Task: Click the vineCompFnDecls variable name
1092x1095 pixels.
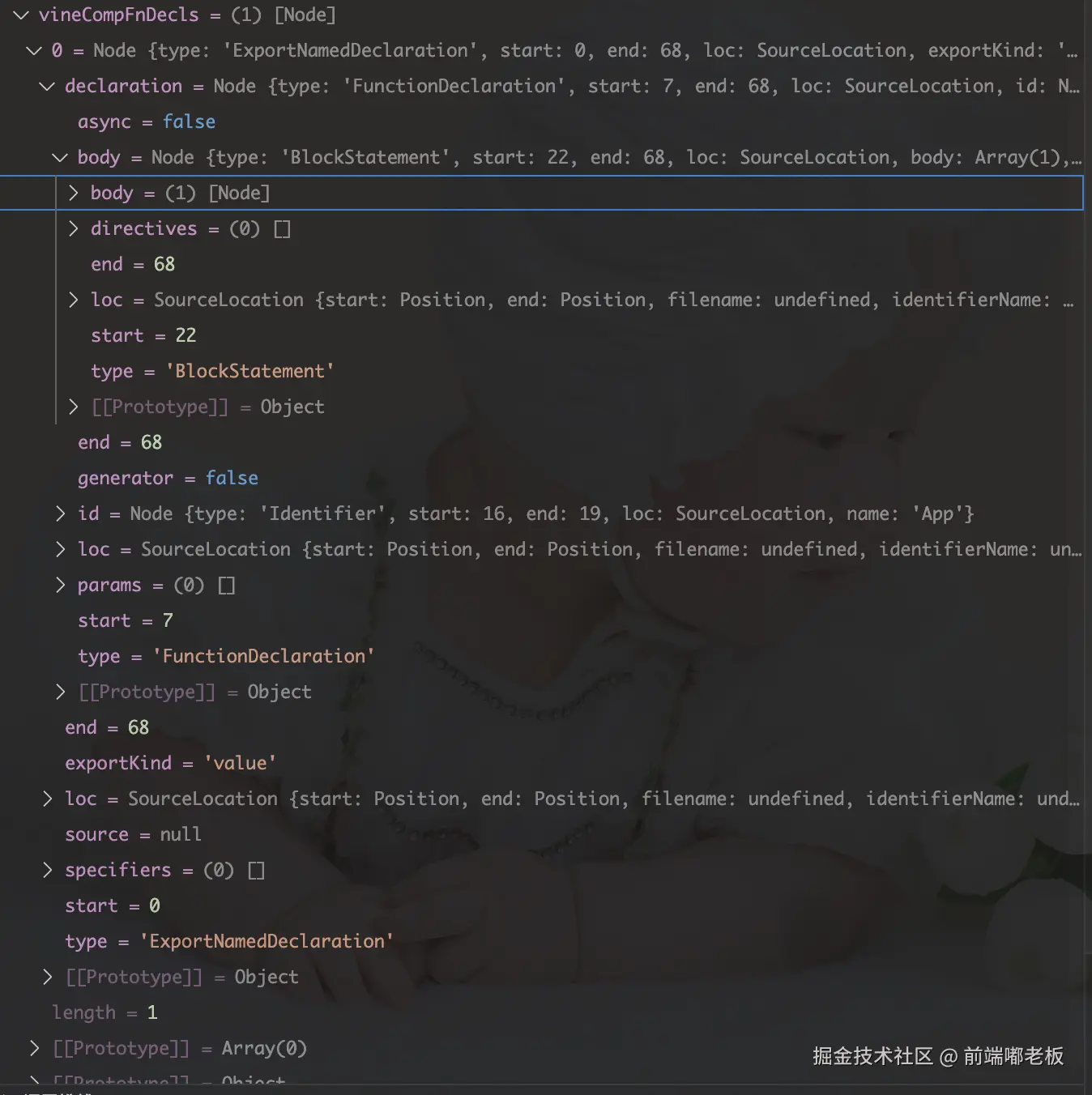Action: pos(118,15)
